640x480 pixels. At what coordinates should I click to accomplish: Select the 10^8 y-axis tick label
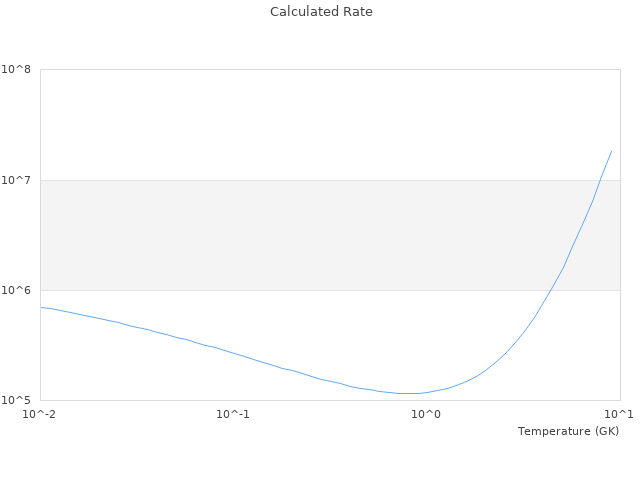coord(17,69)
